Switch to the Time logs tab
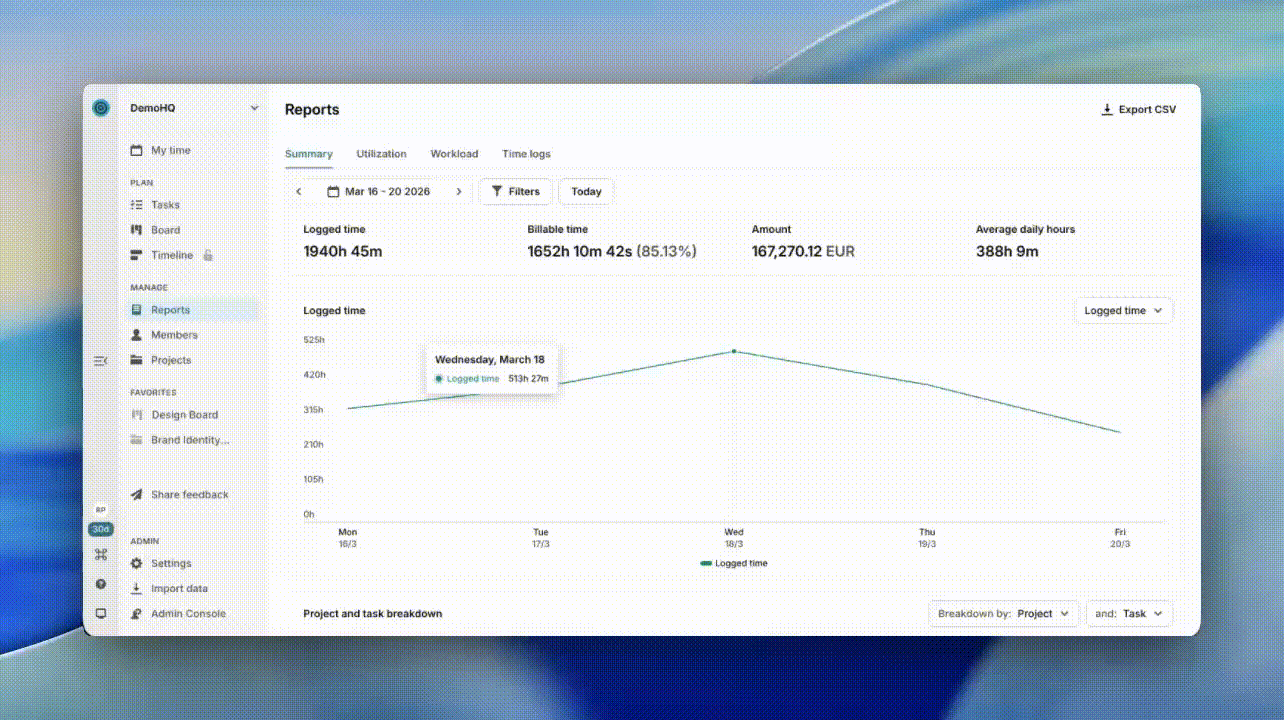This screenshot has width=1284, height=720. tap(526, 154)
